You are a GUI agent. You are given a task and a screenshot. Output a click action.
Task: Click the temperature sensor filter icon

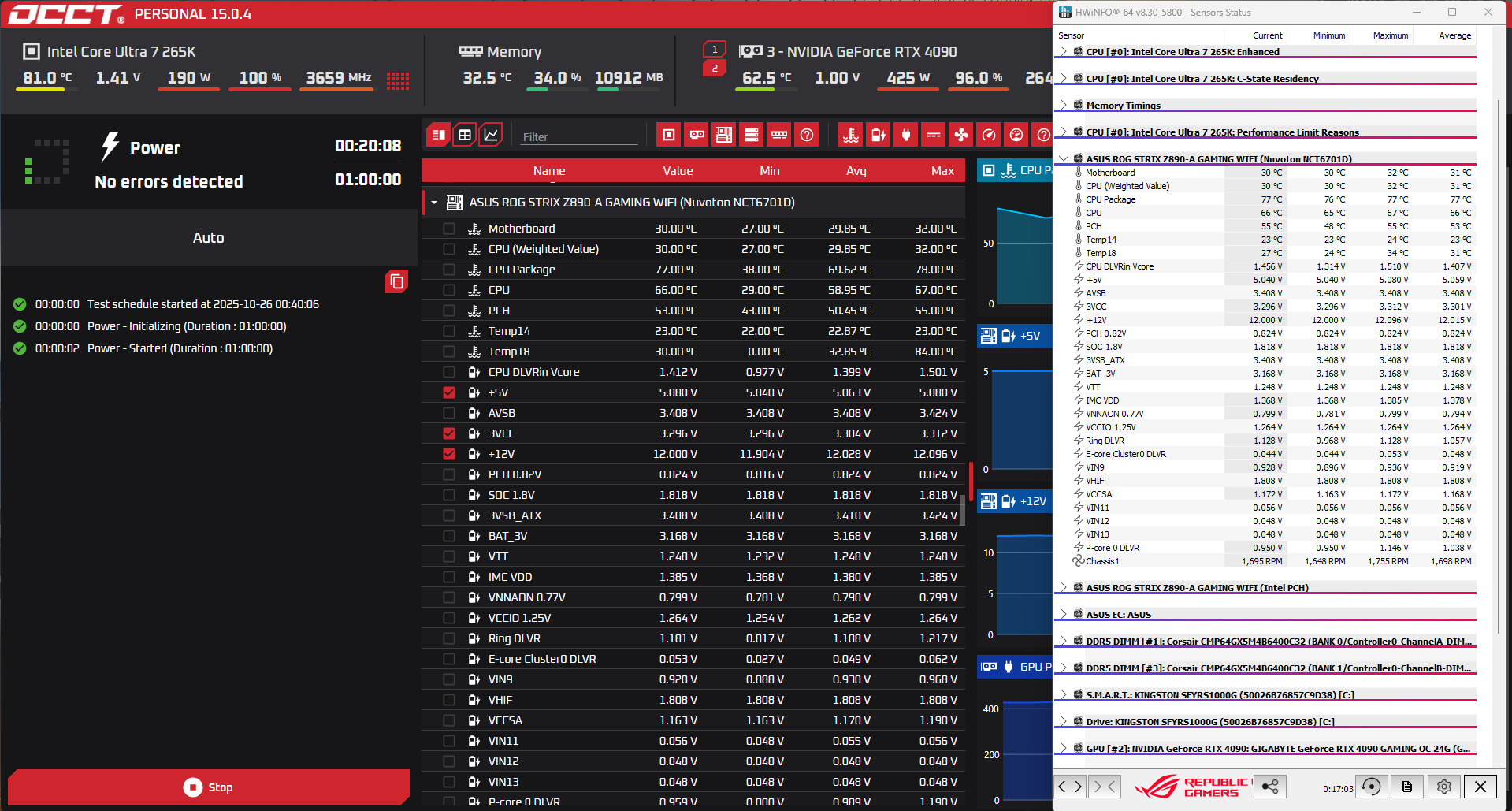point(850,135)
